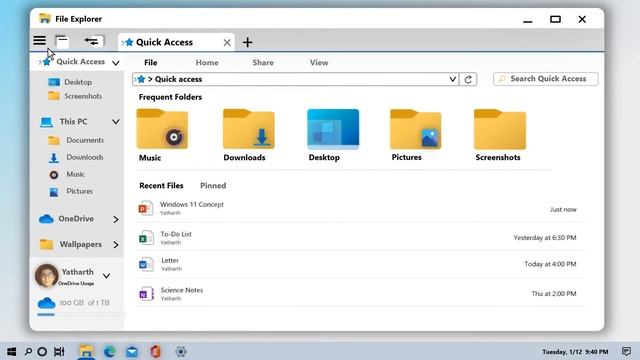This screenshot has height=360, width=640.
Task: Open the File ribbon menu
Action: click(x=151, y=62)
